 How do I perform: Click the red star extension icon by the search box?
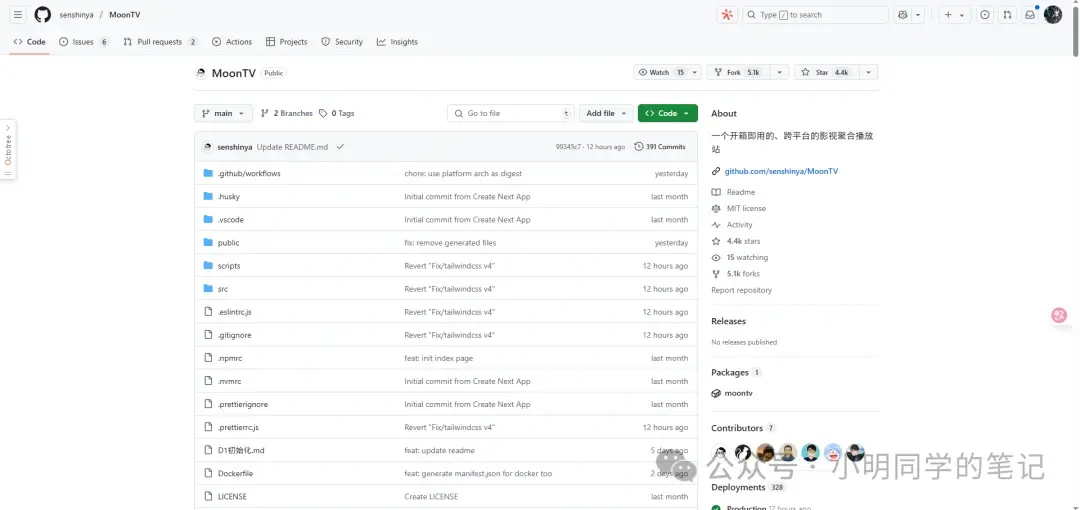point(727,14)
